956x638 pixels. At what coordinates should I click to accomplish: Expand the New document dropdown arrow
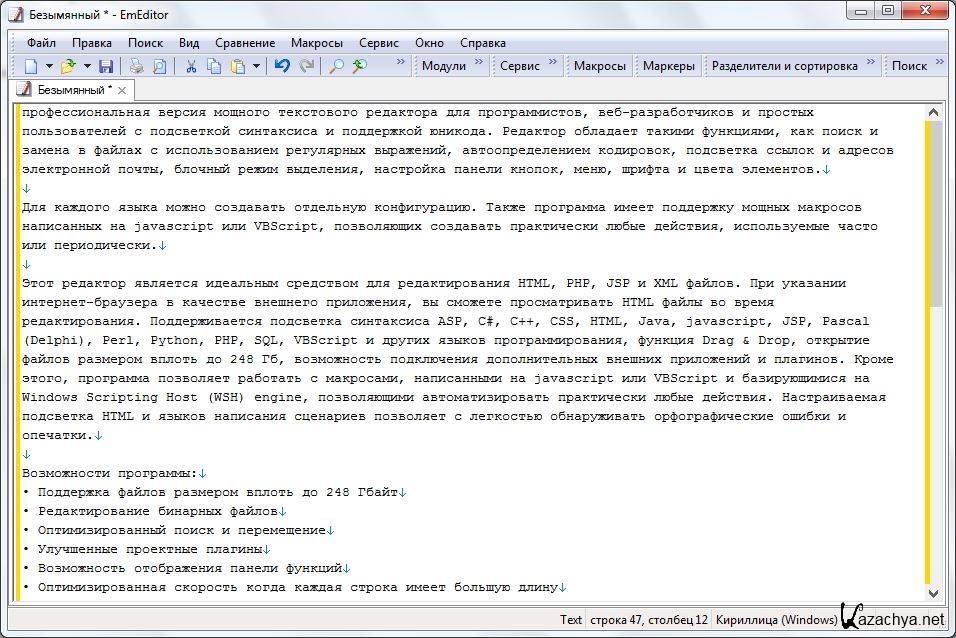(49, 66)
